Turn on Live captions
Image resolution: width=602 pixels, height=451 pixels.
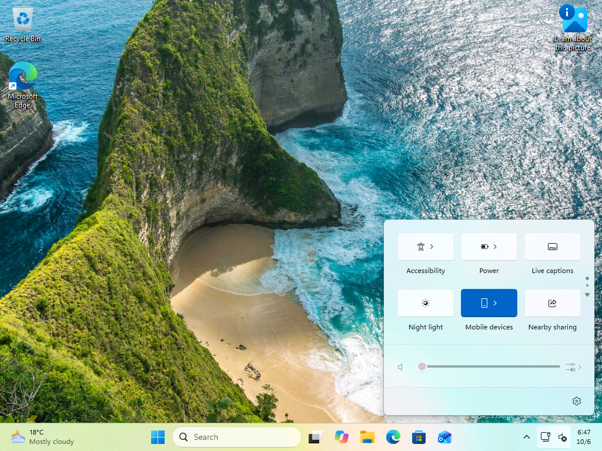552,246
